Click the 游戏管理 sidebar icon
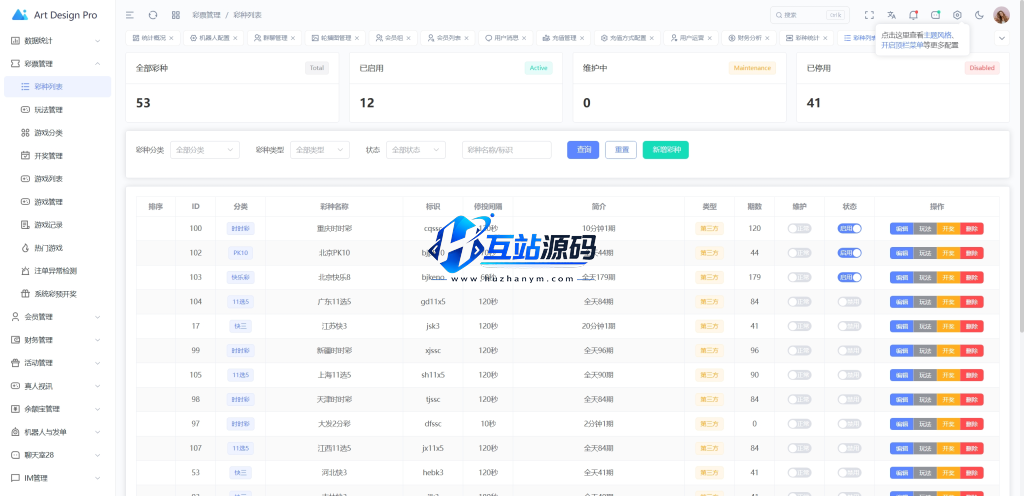1024x496 pixels. pyautogui.click(x=25, y=202)
